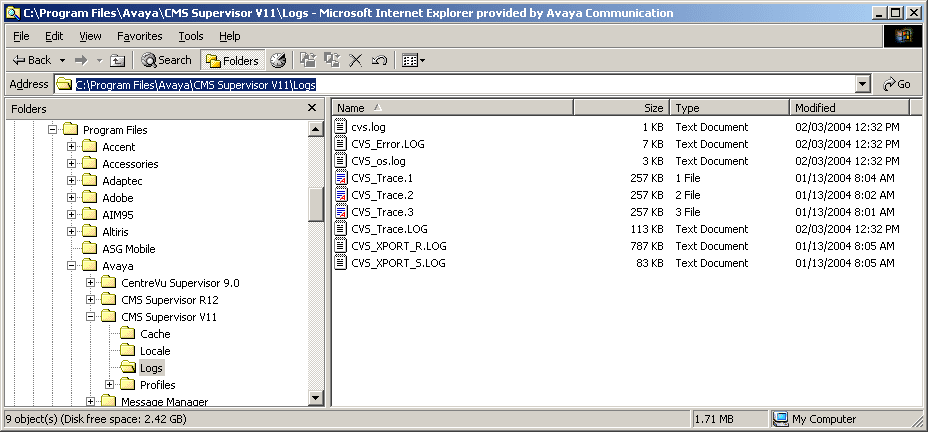Open the File menu
This screenshot has height=432, width=928.
(x=21, y=36)
